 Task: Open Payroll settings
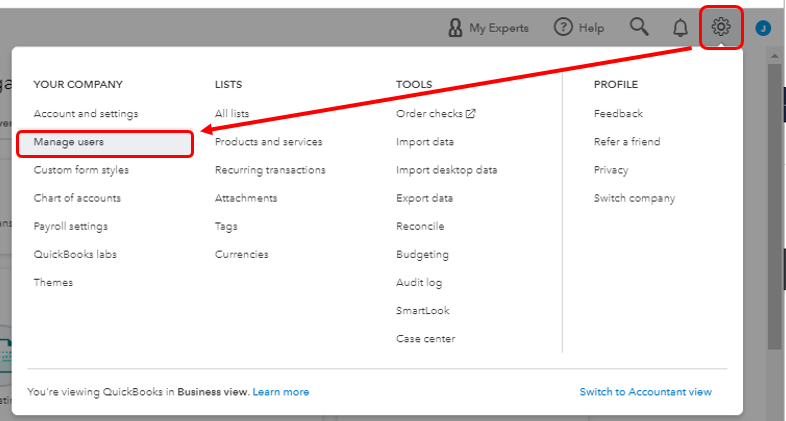point(70,226)
